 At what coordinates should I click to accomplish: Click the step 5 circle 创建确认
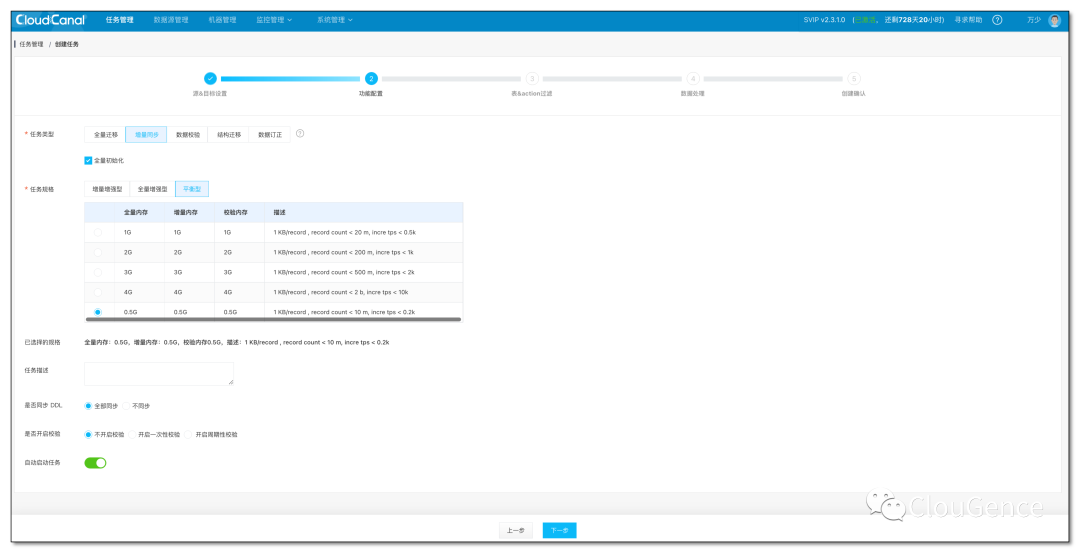click(x=853, y=79)
